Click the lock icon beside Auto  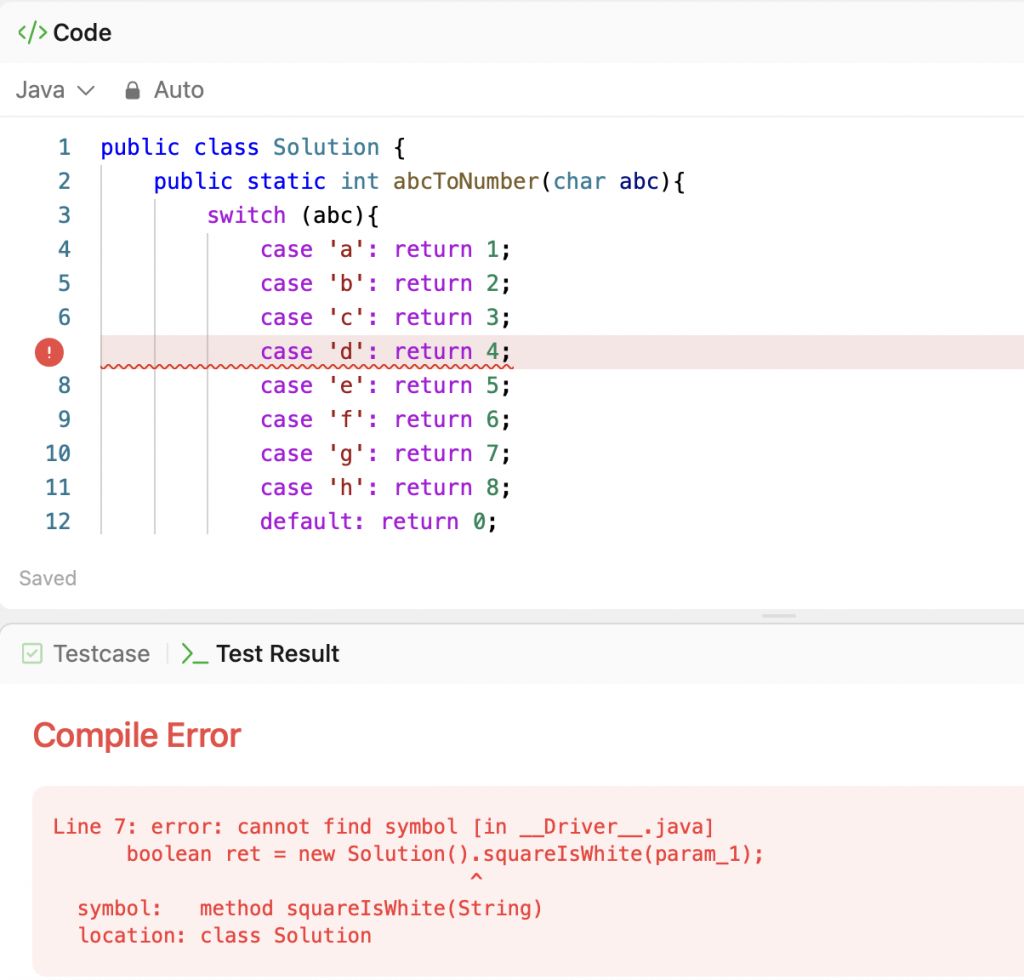pyautogui.click(x=132, y=91)
